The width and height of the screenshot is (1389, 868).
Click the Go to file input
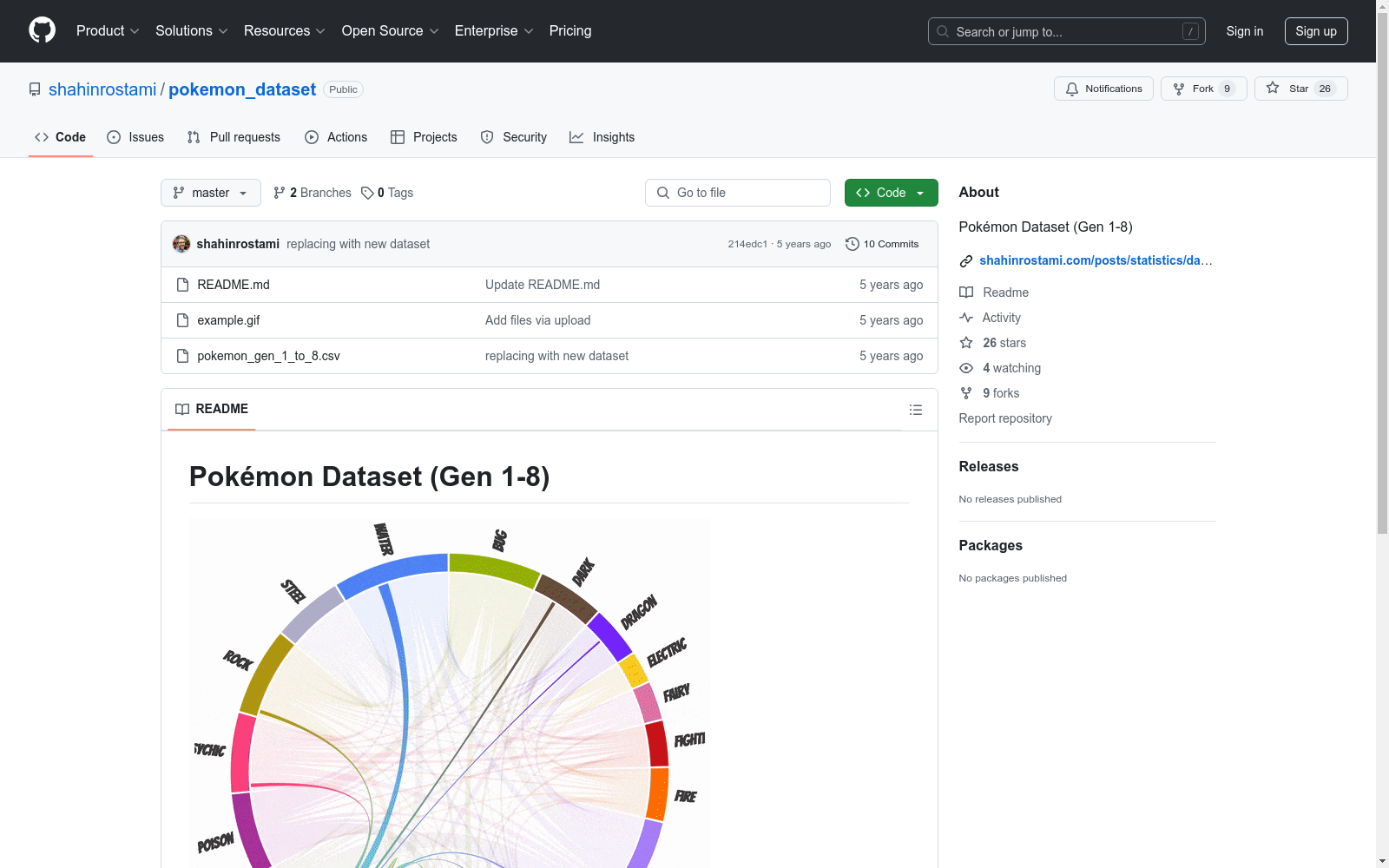(x=738, y=193)
